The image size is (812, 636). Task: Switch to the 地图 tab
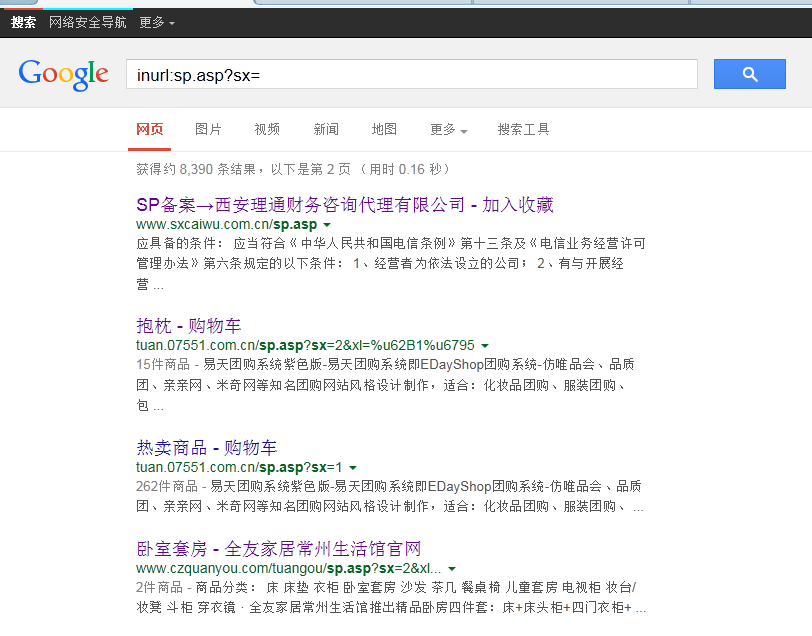pyautogui.click(x=384, y=129)
